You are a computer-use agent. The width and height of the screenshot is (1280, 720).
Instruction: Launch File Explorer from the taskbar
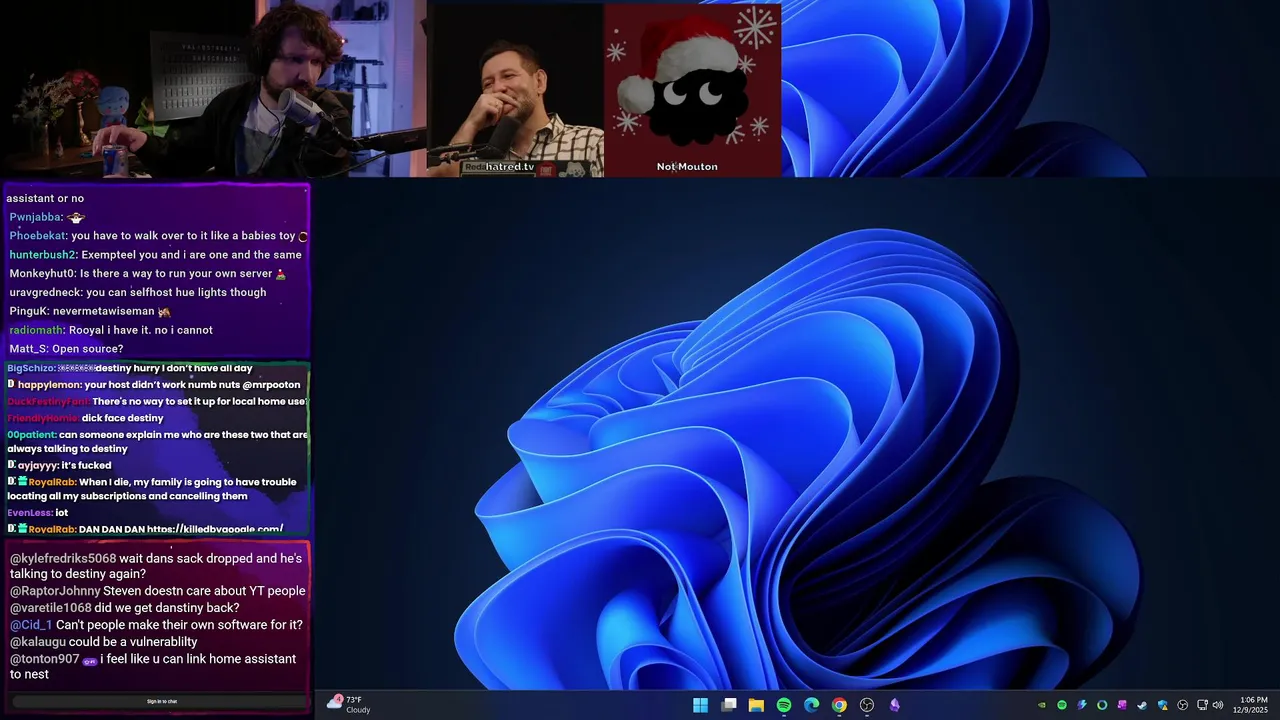(756, 705)
